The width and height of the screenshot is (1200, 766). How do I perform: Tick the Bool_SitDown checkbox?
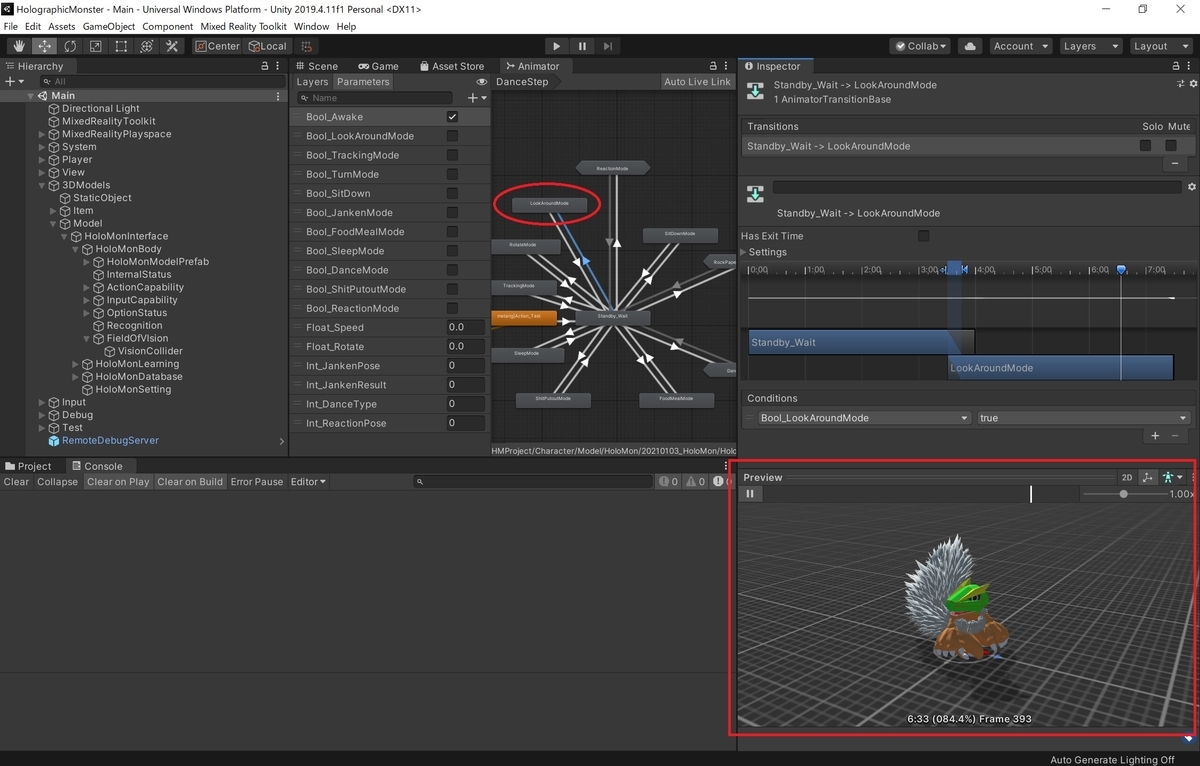[452, 193]
